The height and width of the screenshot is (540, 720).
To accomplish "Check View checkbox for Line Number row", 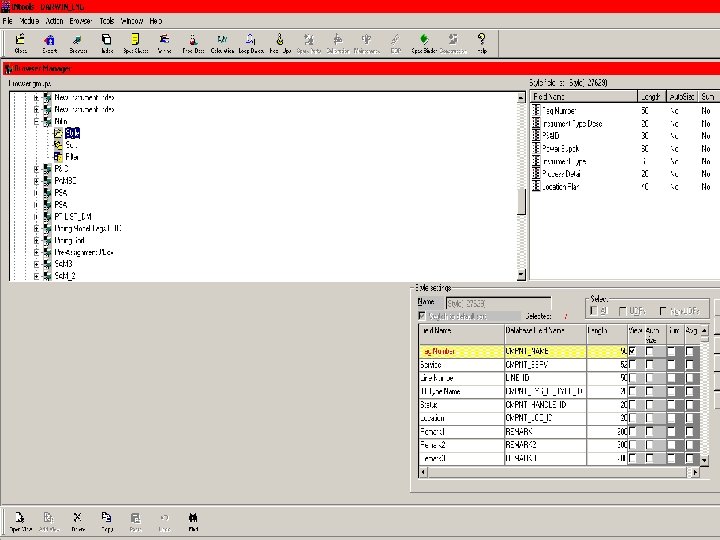I will click(x=633, y=378).
